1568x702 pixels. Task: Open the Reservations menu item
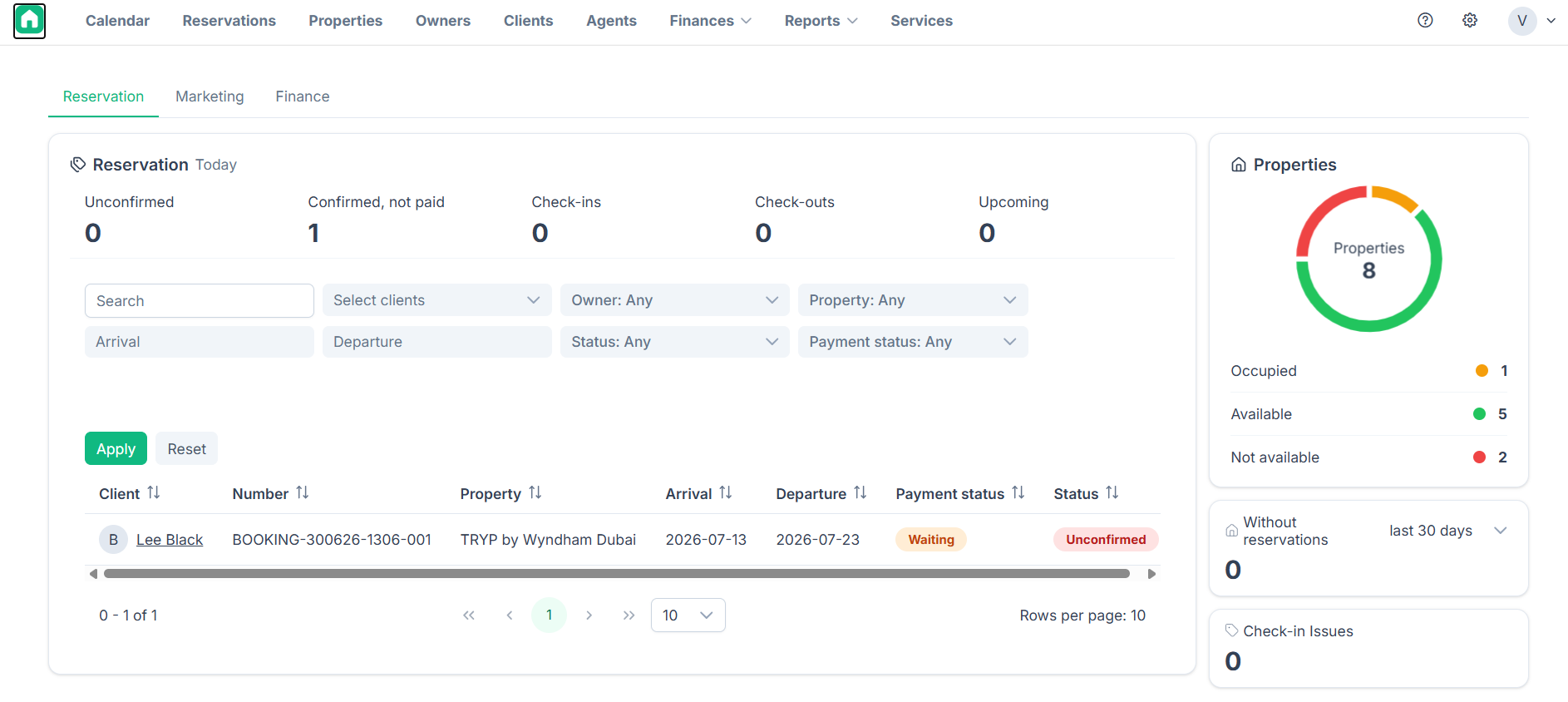click(229, 21)
